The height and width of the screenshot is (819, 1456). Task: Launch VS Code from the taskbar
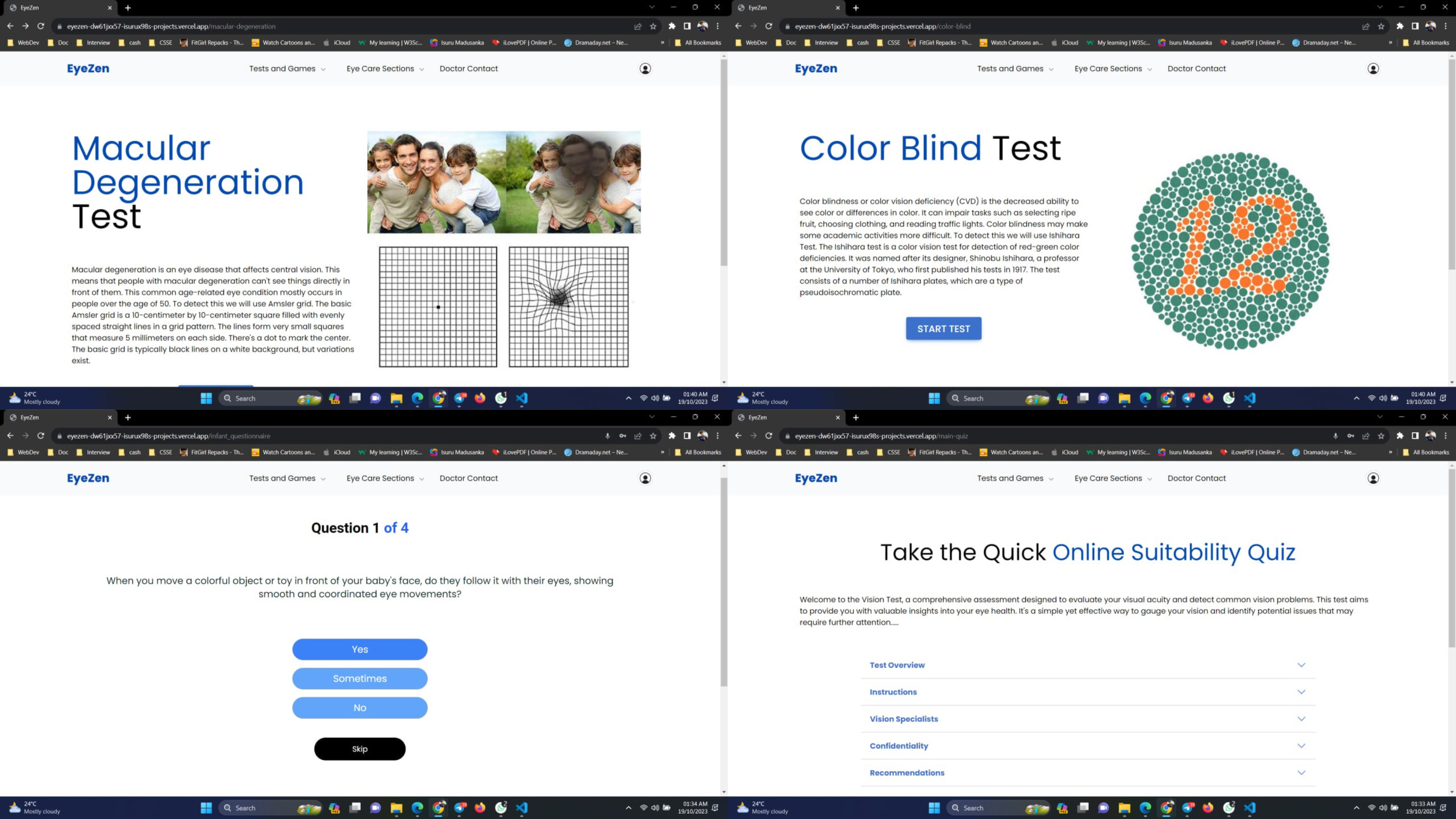(520, 398)
